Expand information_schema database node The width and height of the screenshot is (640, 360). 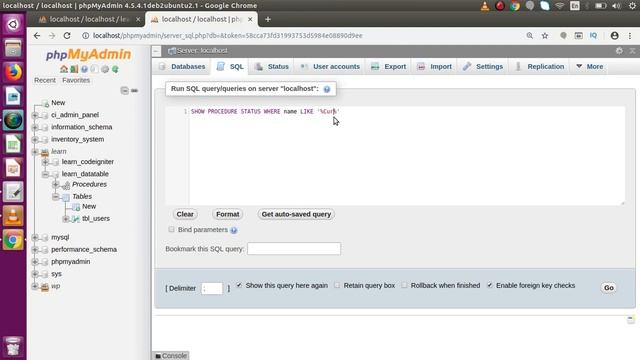35,127
